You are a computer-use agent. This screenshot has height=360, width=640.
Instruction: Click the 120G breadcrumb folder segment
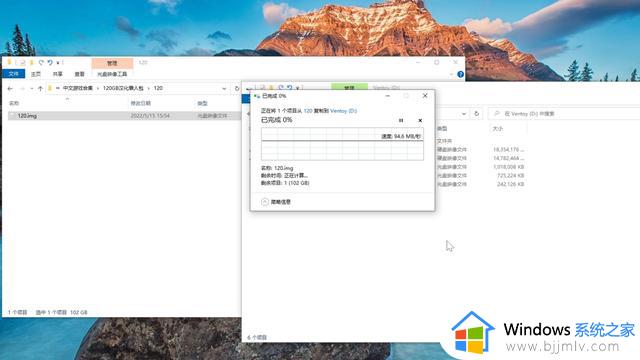pyautogui.click(x=123, y=88)
